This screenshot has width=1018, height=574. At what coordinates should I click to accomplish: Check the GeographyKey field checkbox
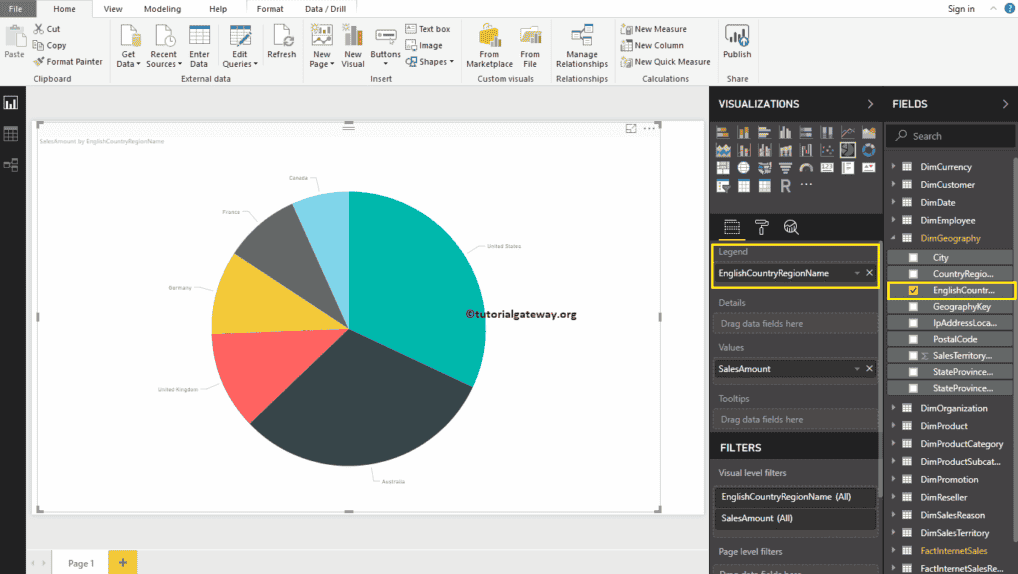pos(913,306)
